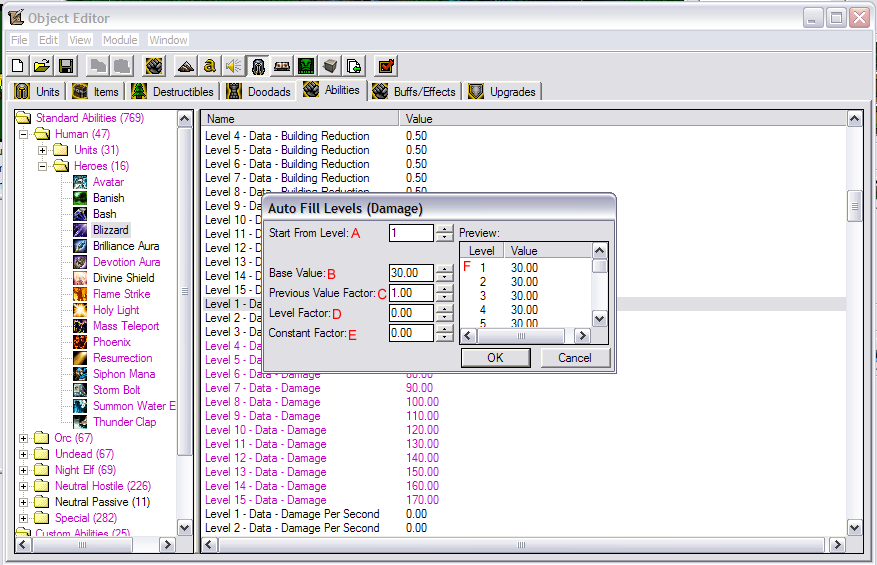This screenshot has width=877, height=565.
Task: Select the Holy Light ability icon
Action: point(80,310)
